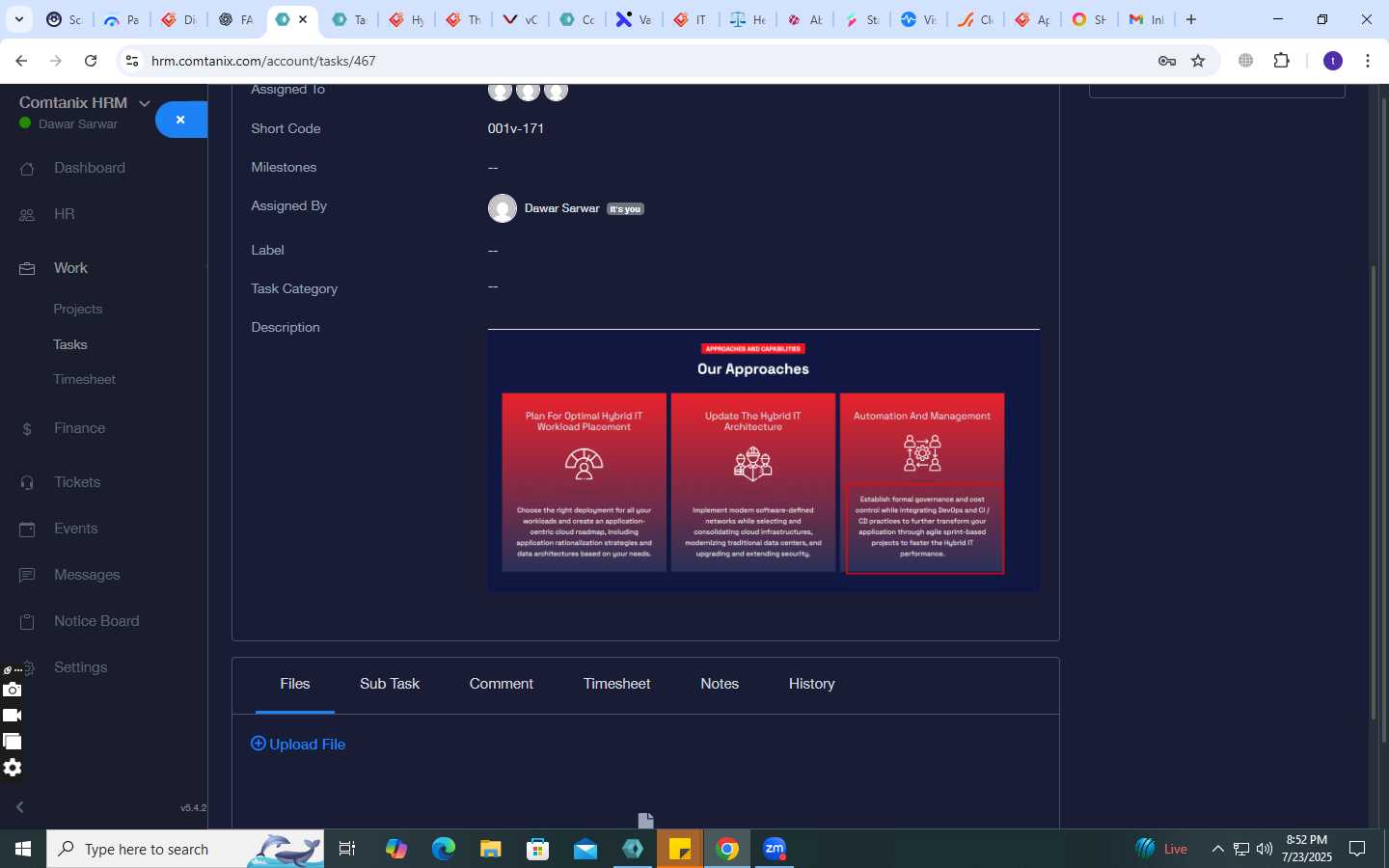The height and width of the screenshot is (868, 1389).
Task: Open the sidebar Timesheet menu item
Action: tap(85, 379)
